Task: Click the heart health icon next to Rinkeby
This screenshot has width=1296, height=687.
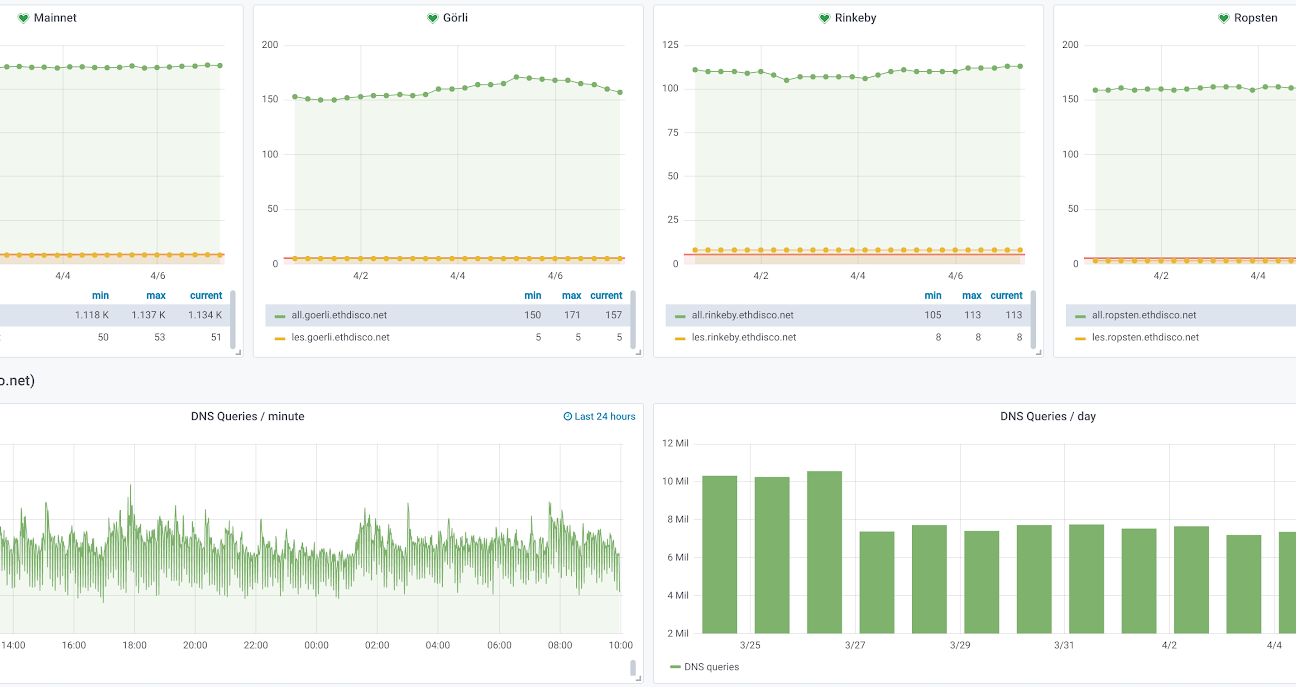Action: click(x=824, y=18)
